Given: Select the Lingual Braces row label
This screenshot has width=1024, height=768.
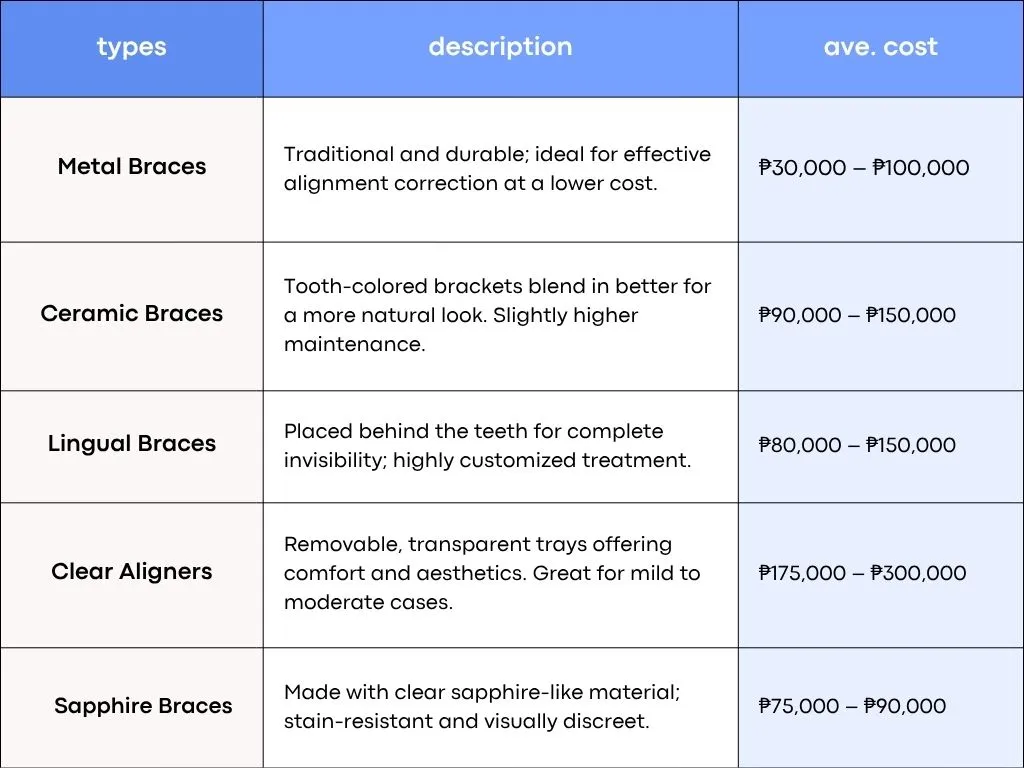Looking at the screenshot, I should [x=132, y=444].
